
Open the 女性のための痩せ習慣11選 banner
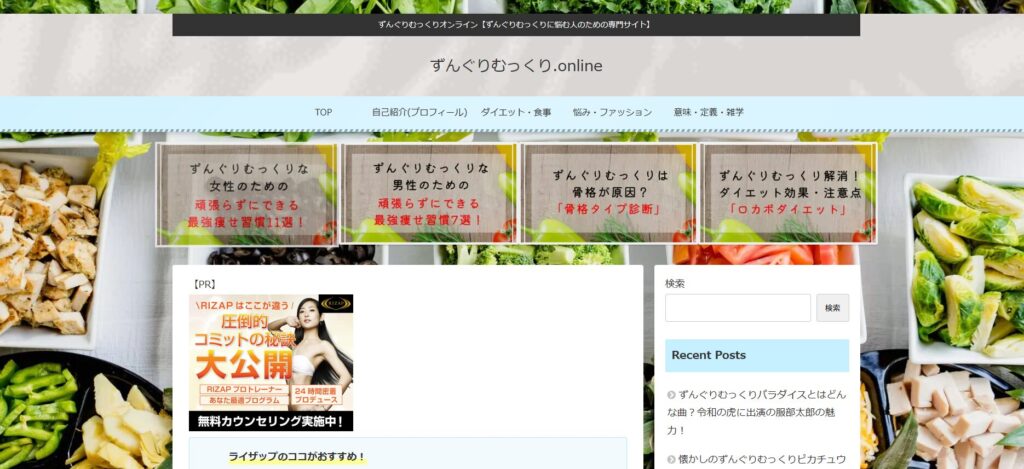[247, 194]
